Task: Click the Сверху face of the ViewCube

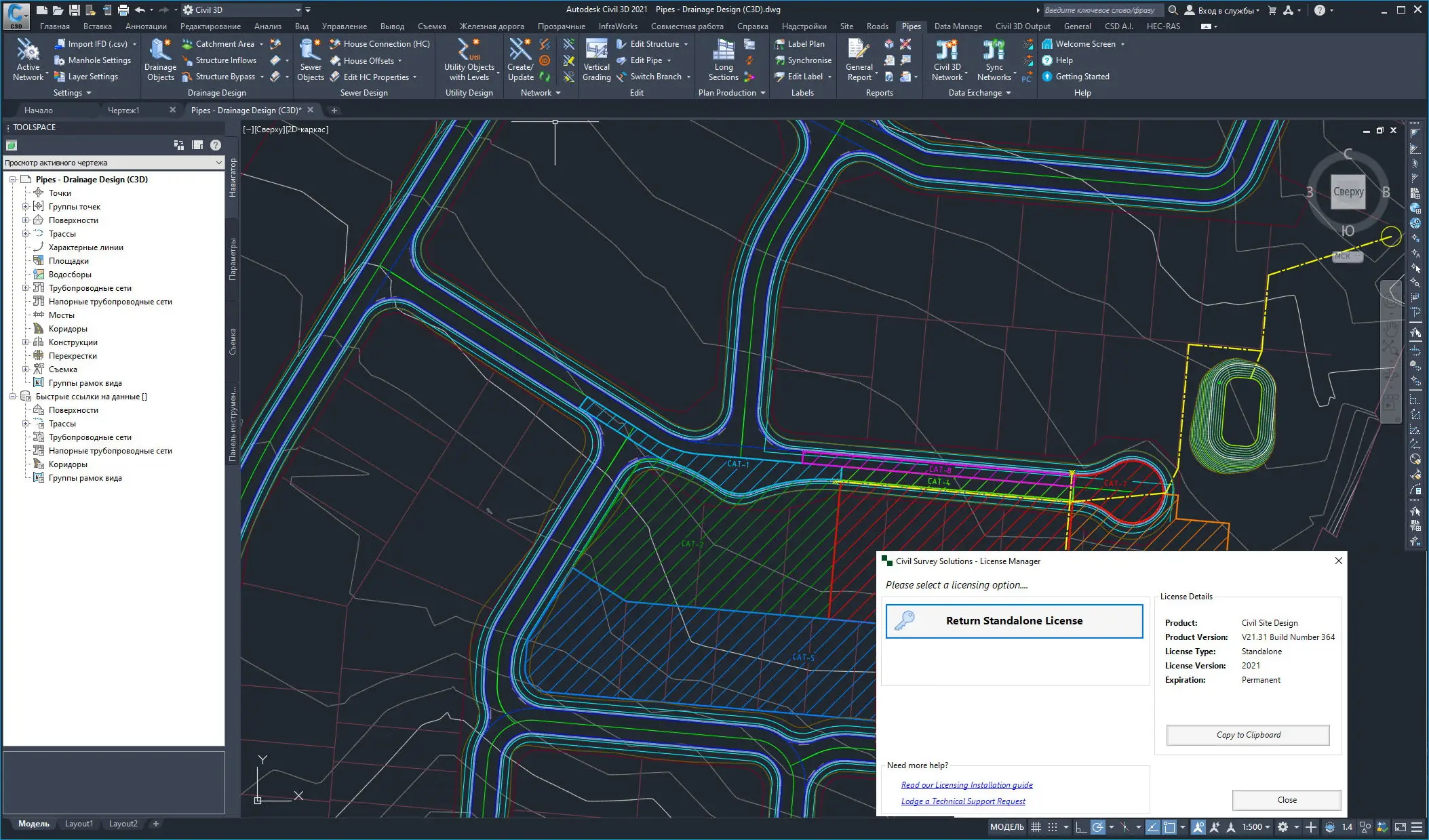Action: click(x=1348, y=192)
